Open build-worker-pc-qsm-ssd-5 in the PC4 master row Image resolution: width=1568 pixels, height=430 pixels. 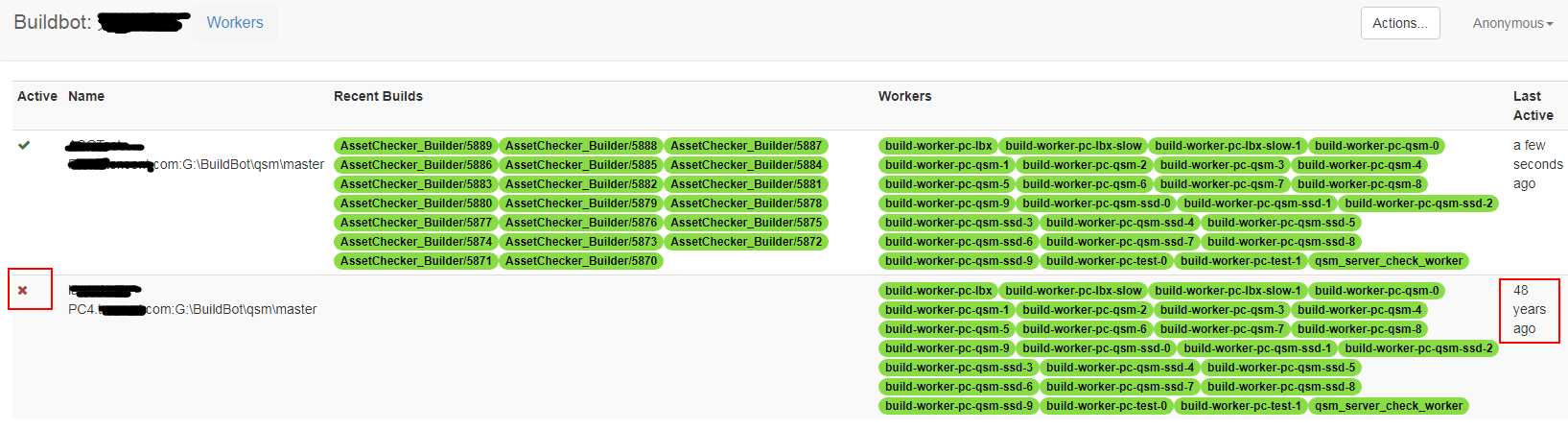(x=1281, y=368)
